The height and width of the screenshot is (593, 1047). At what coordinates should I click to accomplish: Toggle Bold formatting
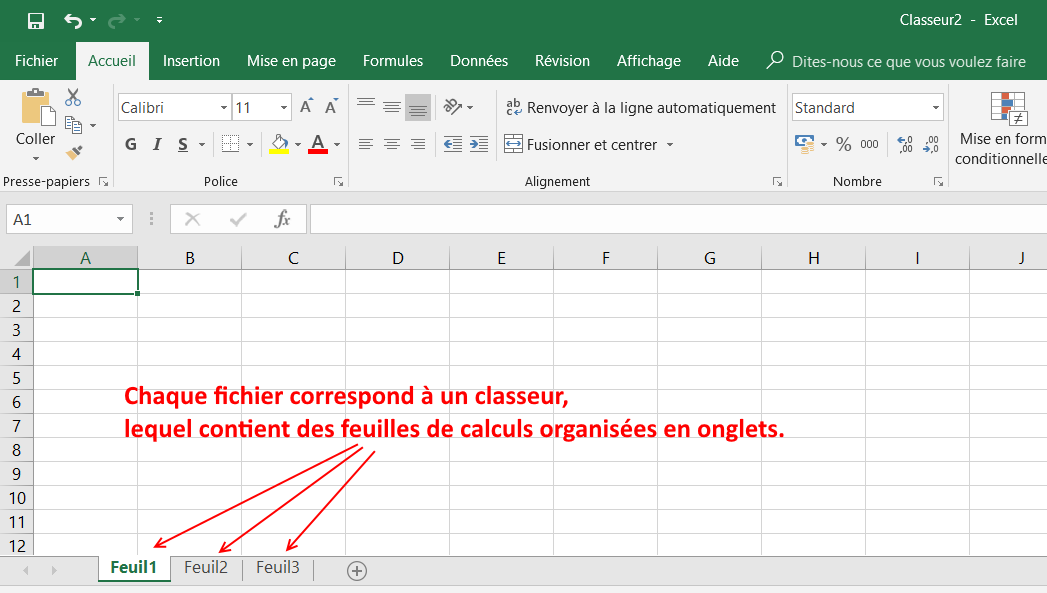(131, 145)
